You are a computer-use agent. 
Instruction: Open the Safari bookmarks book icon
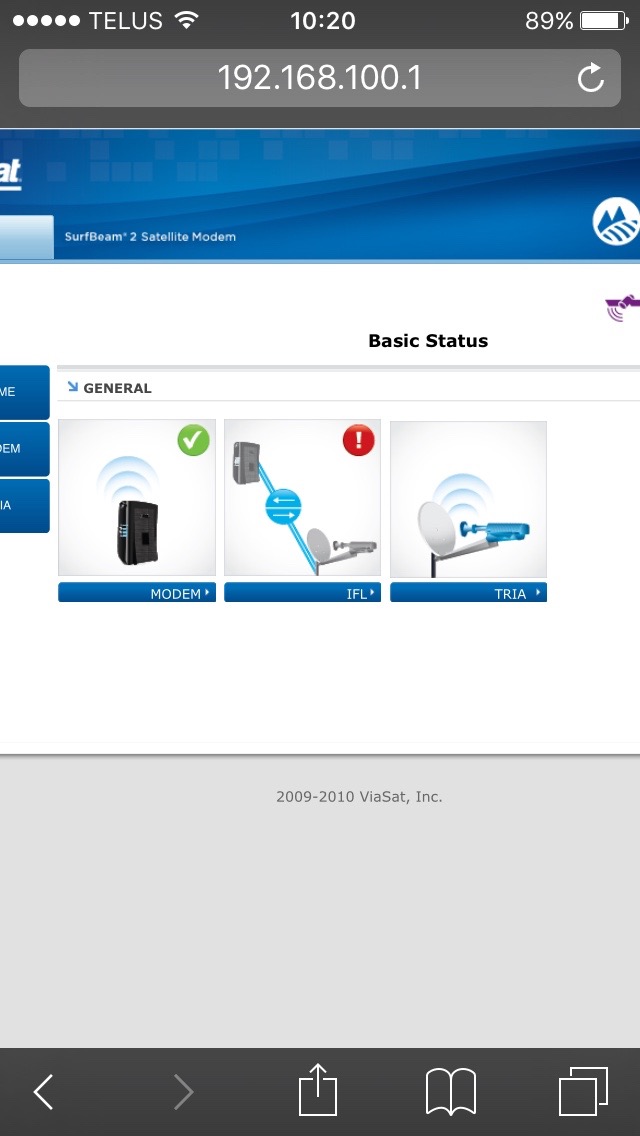[450, 1091]
